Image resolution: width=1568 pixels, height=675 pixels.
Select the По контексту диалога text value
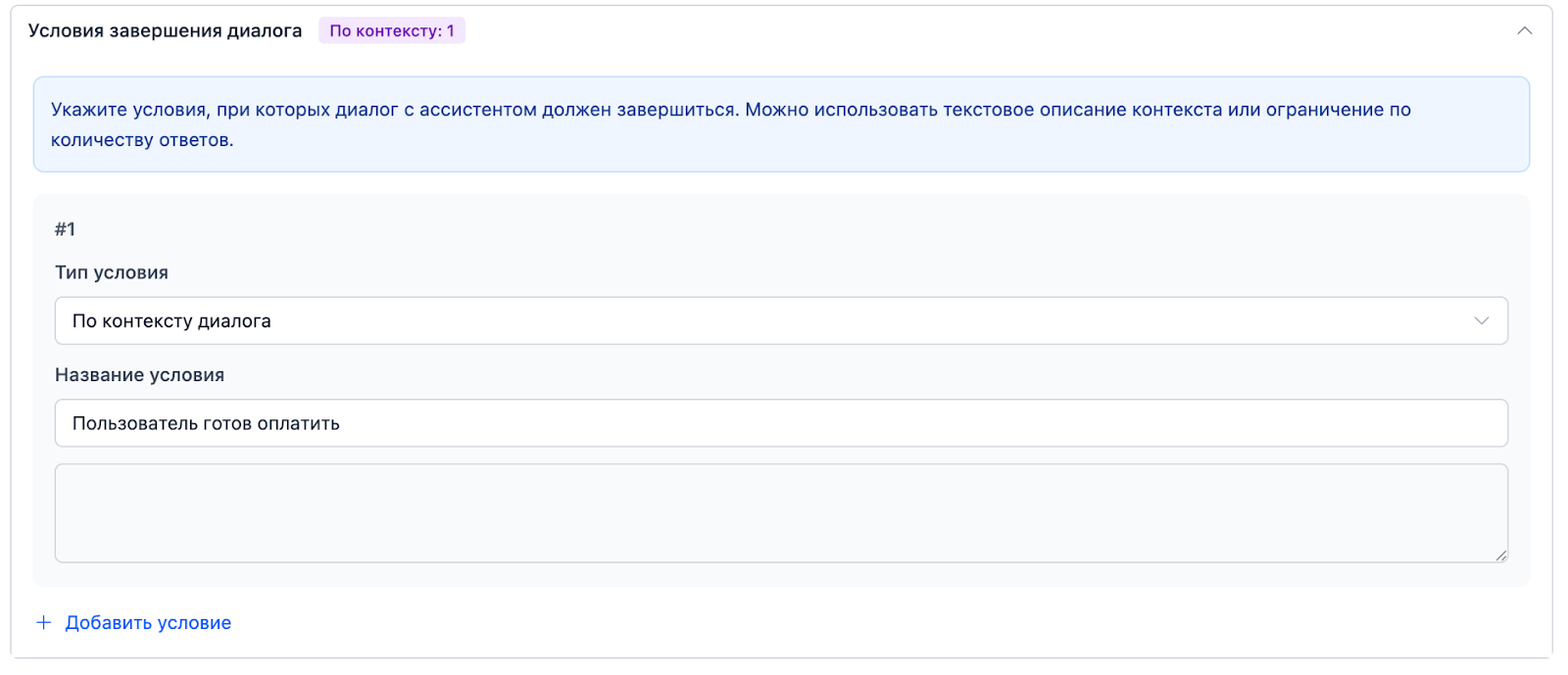pos(171,321)
